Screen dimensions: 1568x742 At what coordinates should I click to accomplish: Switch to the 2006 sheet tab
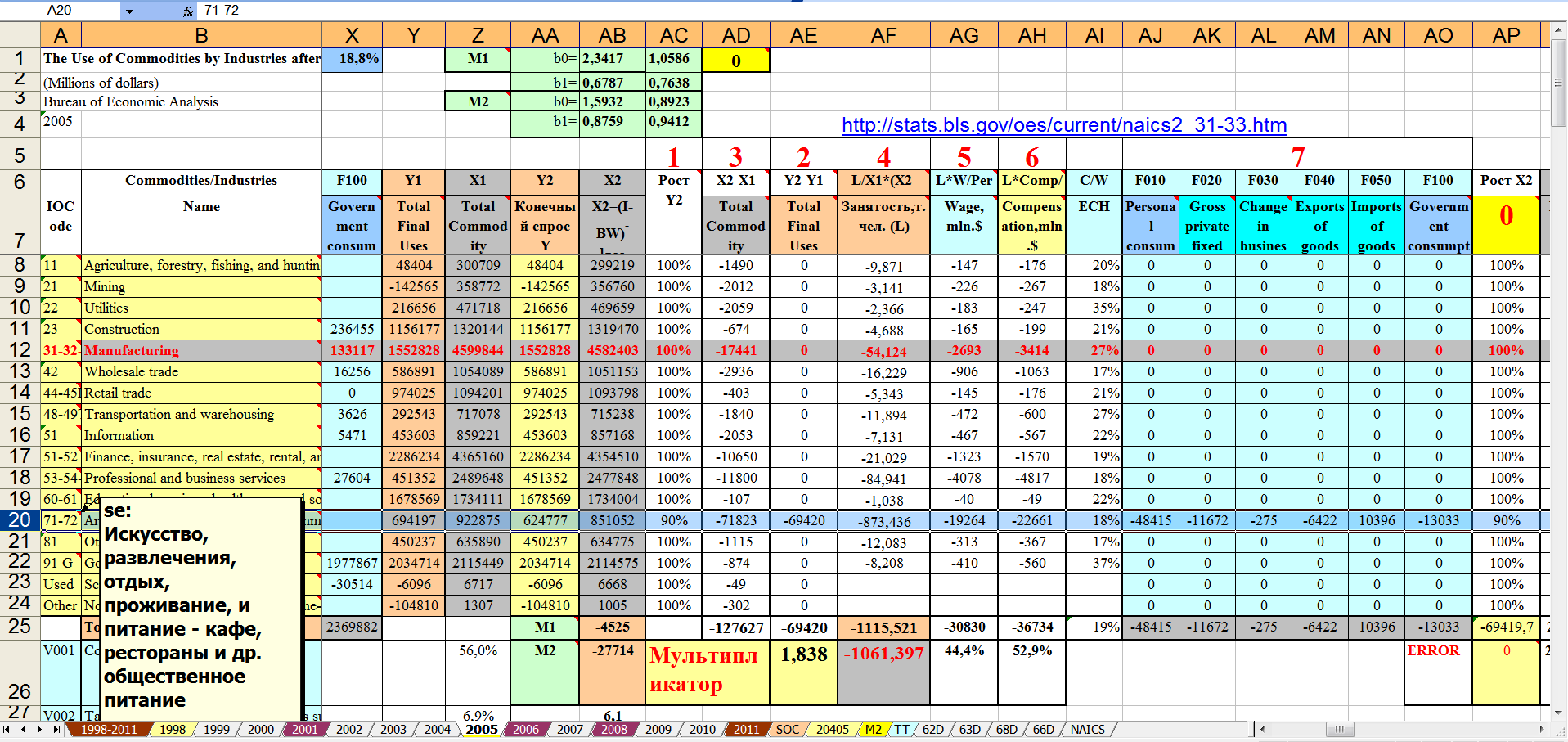525,729
